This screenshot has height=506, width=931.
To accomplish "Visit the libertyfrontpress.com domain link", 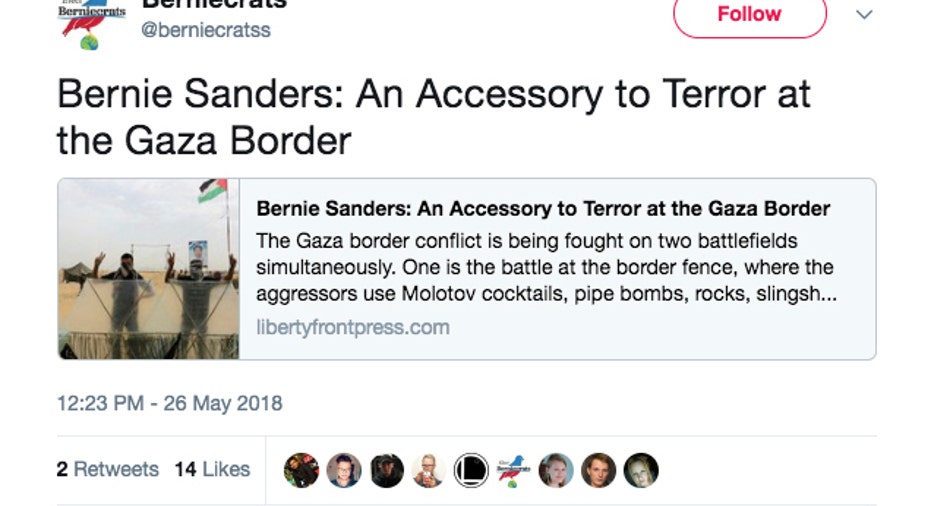I will coord(353,327).
